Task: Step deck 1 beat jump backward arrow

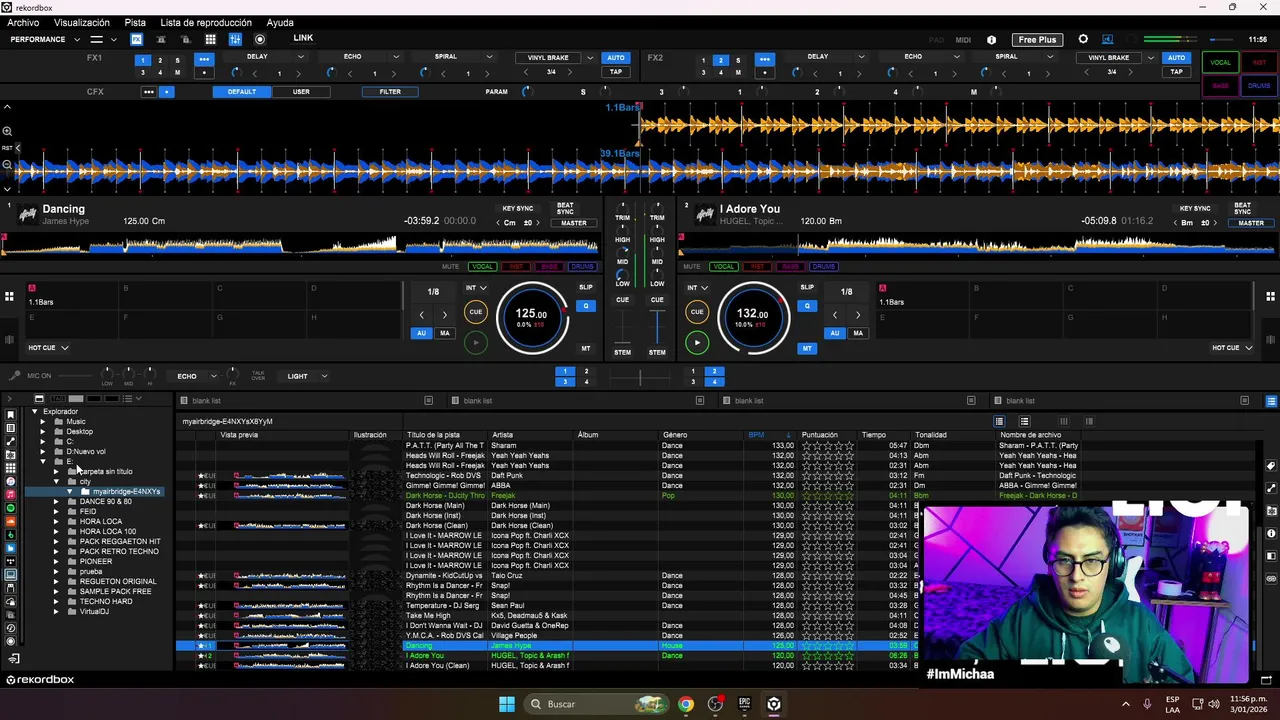Action: click(421, 315)
